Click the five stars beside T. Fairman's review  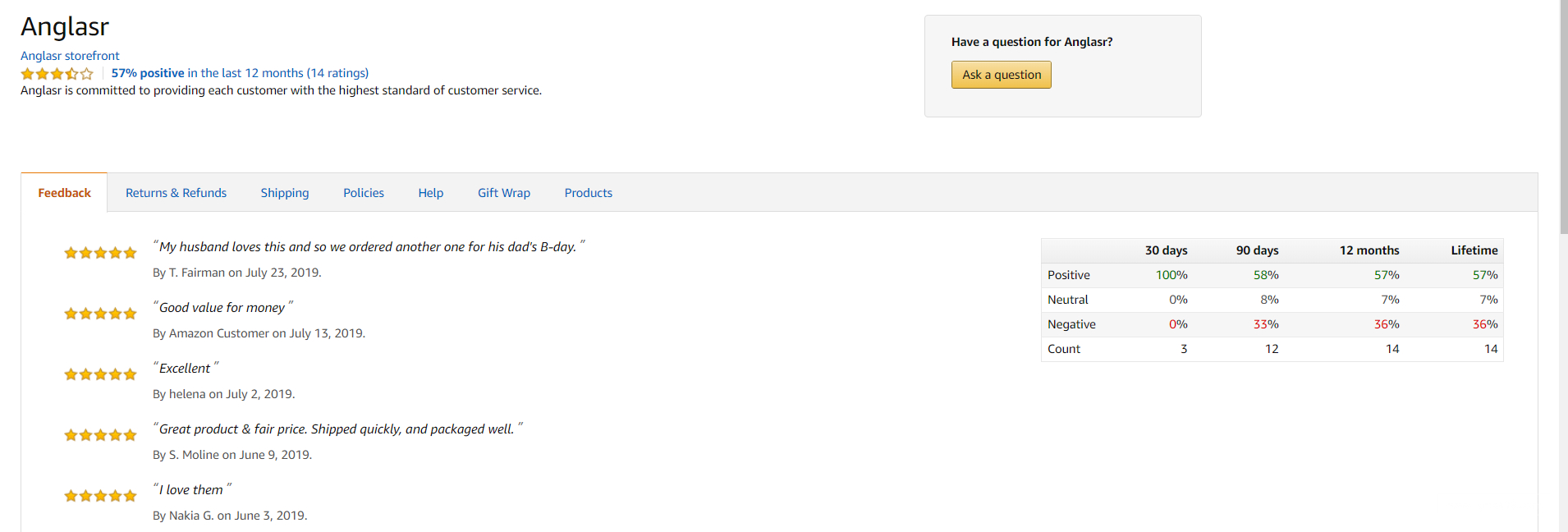100,253
